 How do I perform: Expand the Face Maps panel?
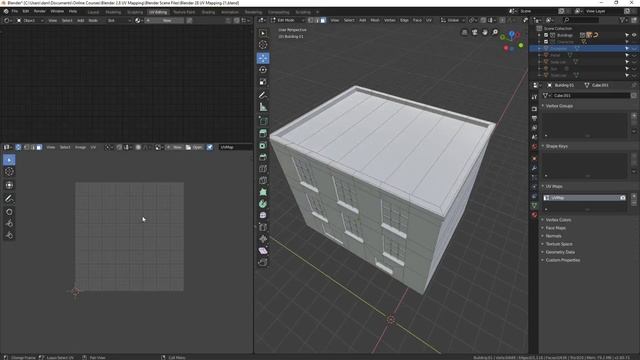click(x=555, y=228)
